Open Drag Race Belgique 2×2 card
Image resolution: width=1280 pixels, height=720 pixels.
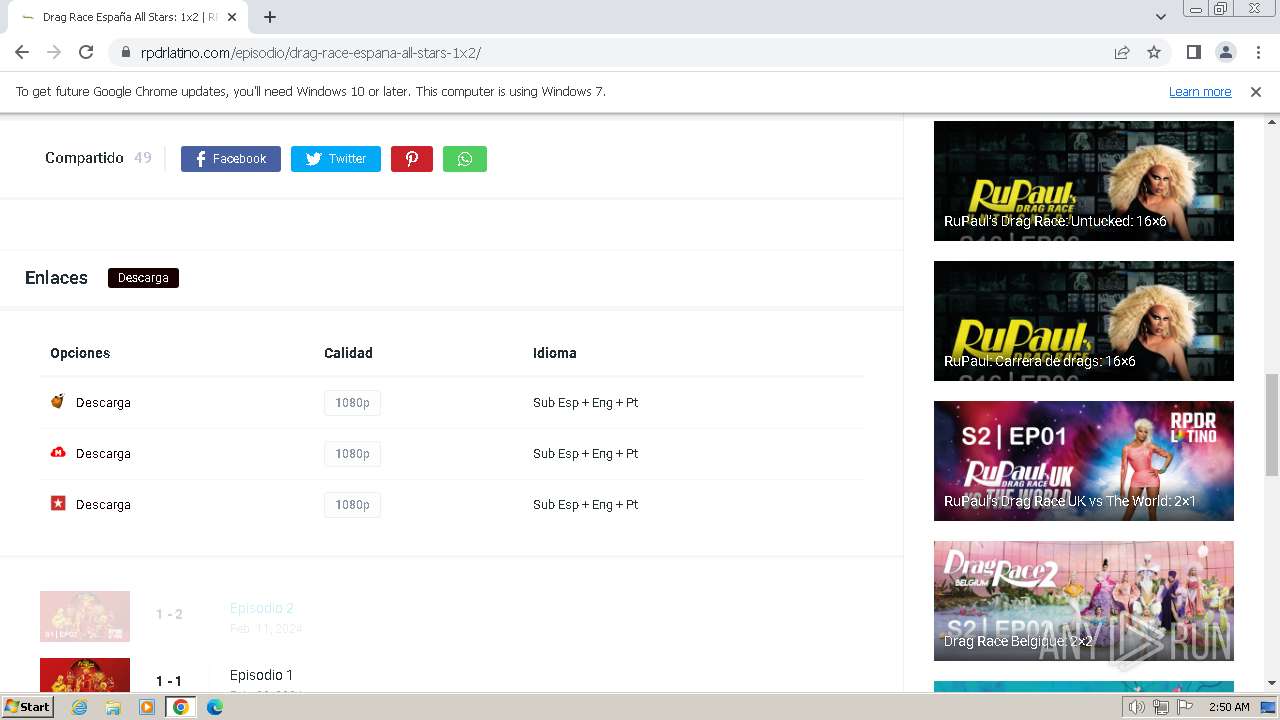coord(1084,601)
